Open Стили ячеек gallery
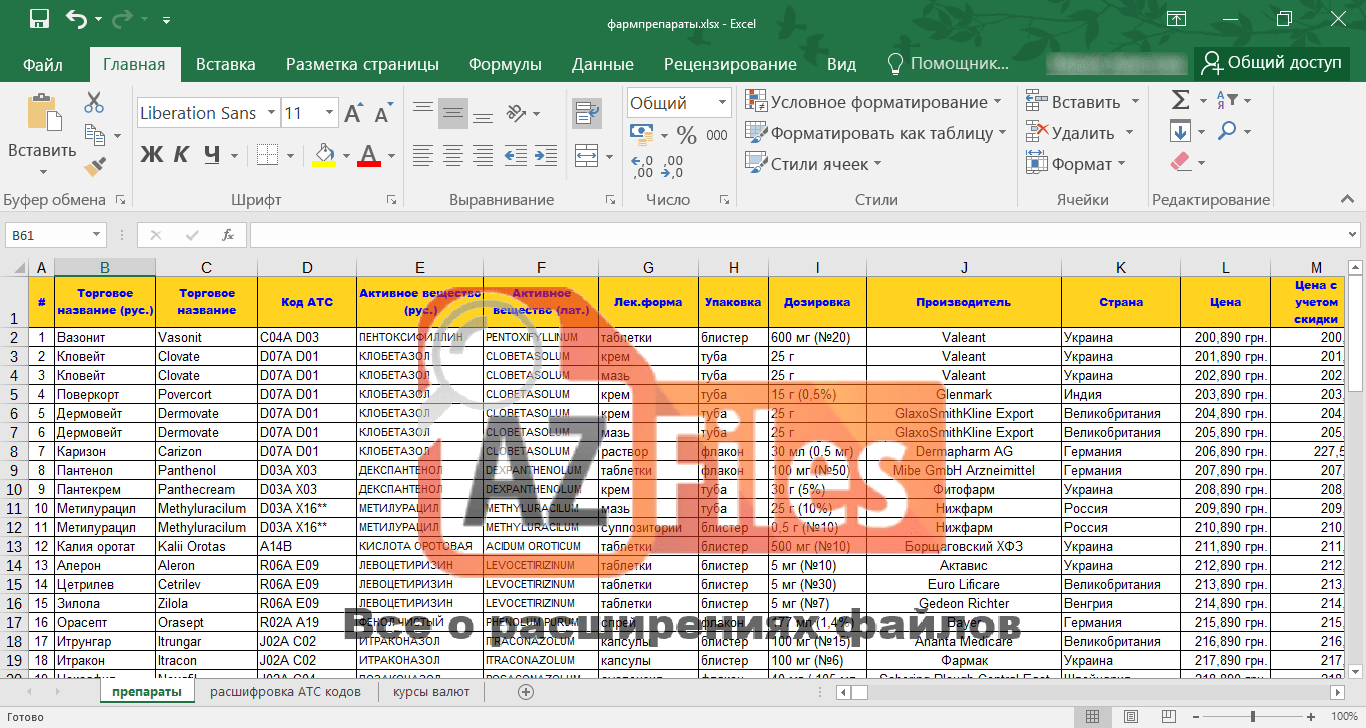This screenshot has width=1366, height=728. click(814, 164)
